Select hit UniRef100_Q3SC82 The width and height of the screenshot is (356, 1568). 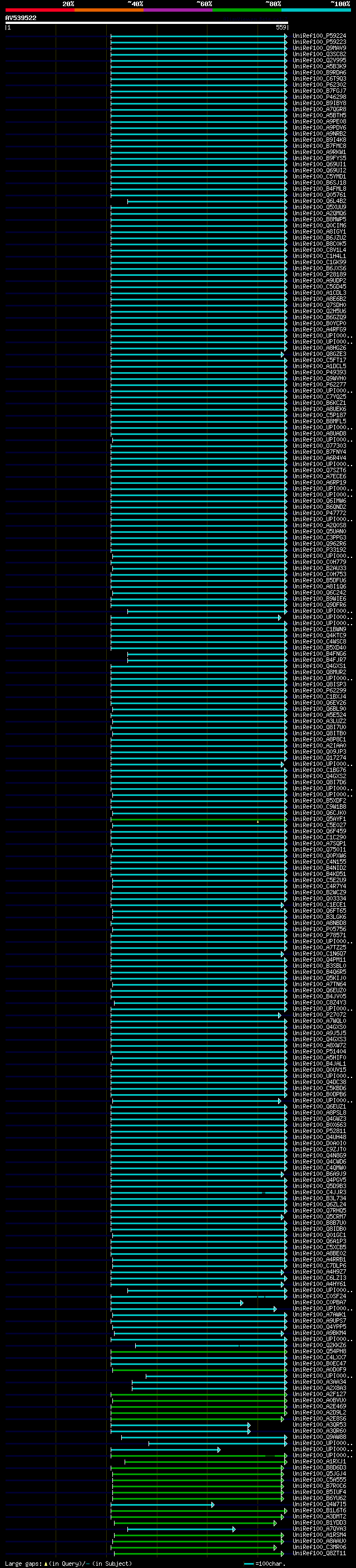click(x=319, y=54)
